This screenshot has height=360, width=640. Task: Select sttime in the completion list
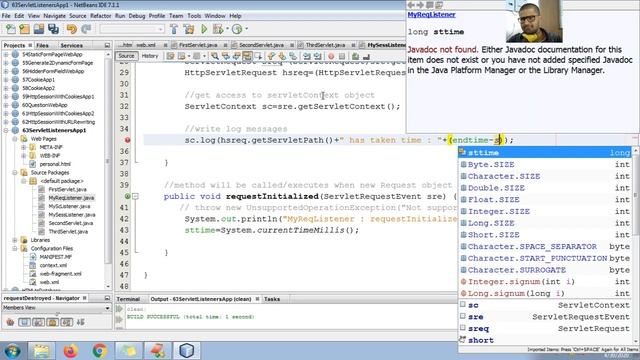(x=546, y=153)
